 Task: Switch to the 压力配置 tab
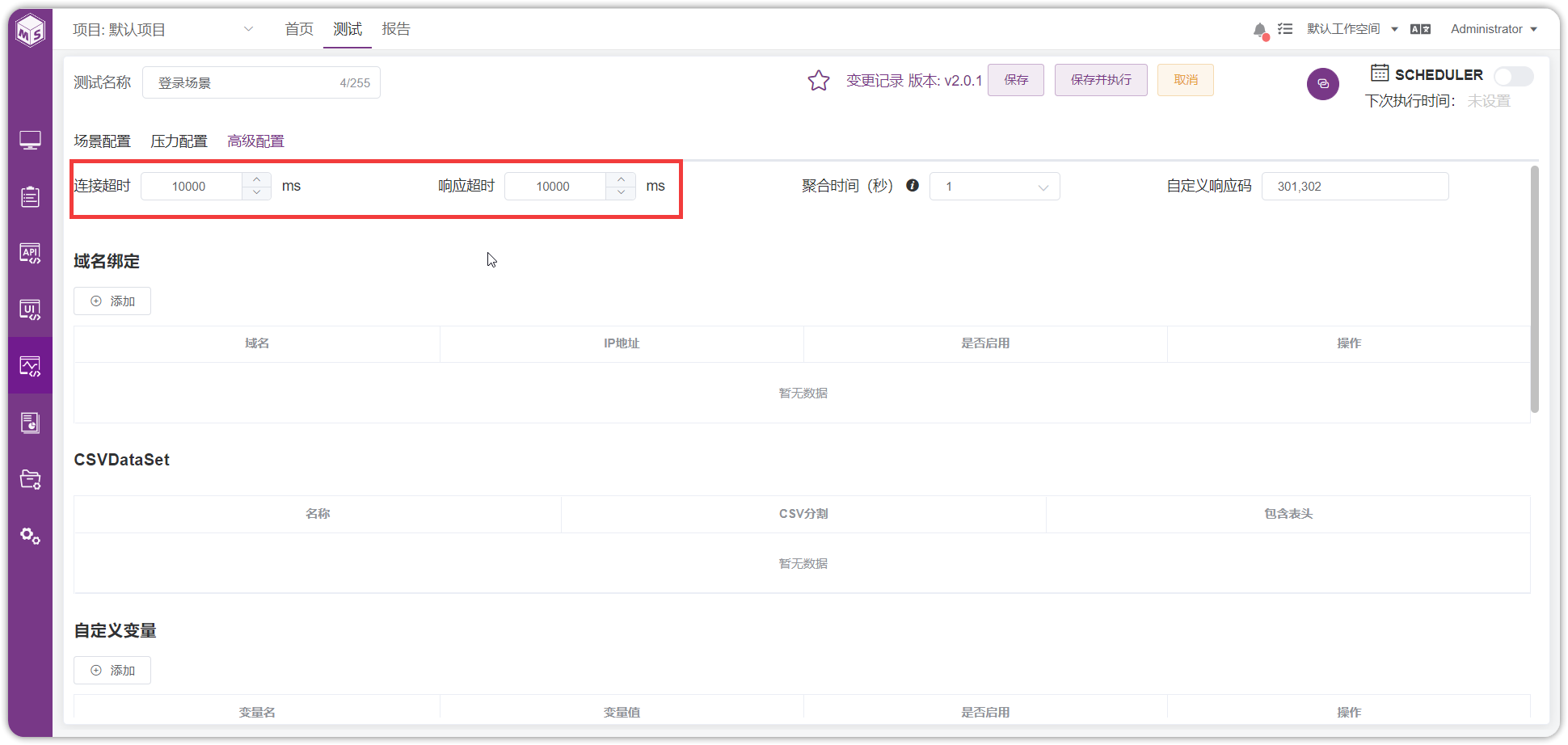coord(179,141)
